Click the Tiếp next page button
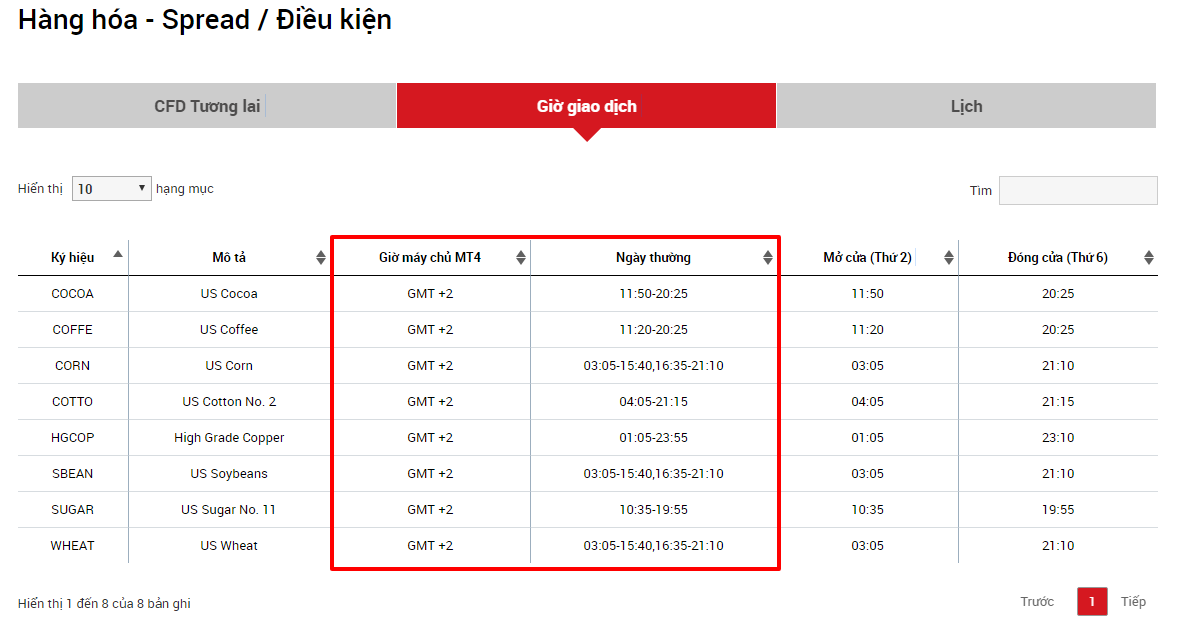This screenshot has height=625, width=1181. pyautogui.click(x=1133, y=602)
